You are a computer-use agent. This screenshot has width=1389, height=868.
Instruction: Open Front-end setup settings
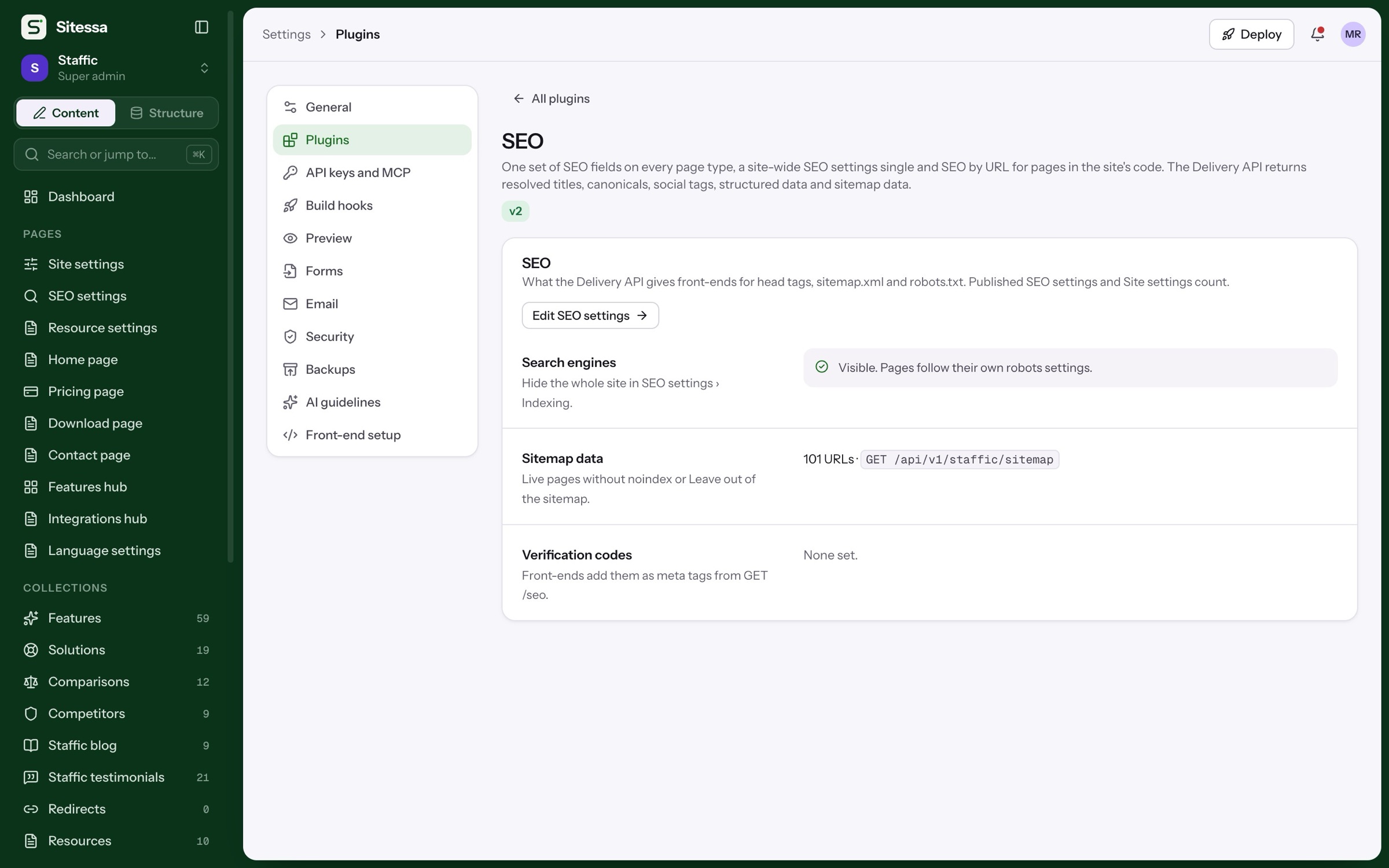click(x=372, y=435)
